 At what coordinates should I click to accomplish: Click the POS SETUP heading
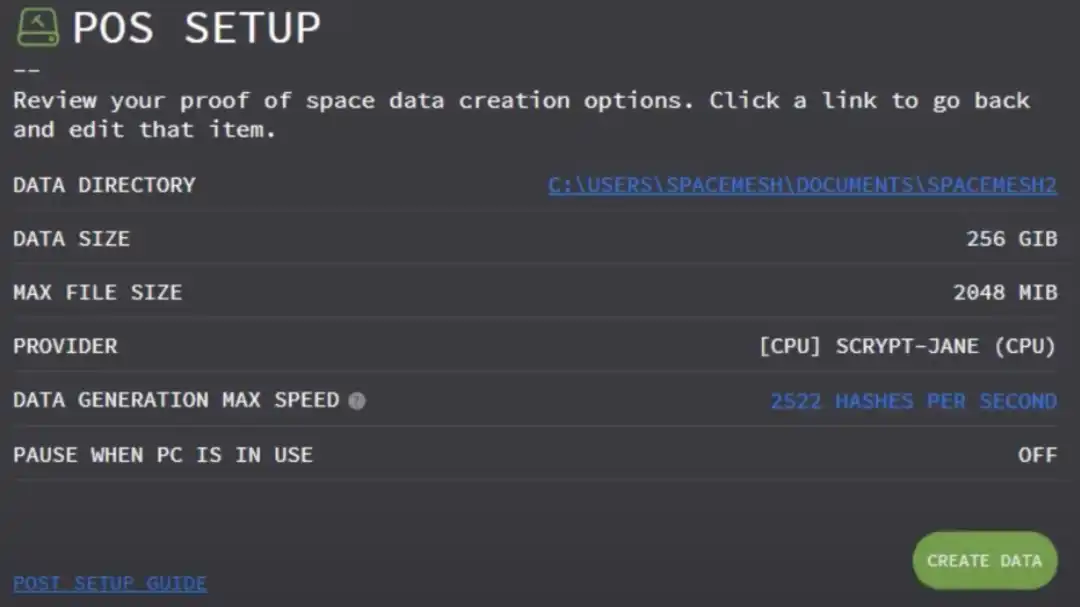click(x=196, y=28)
